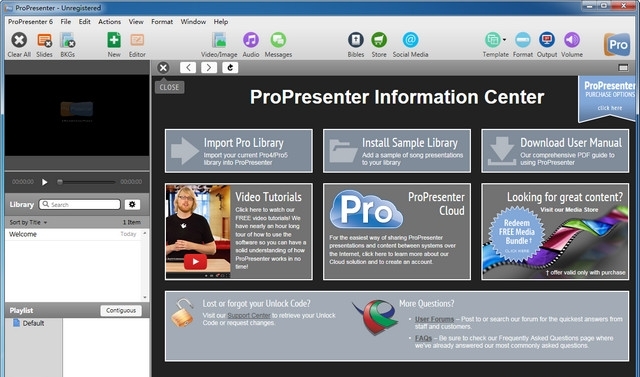
Task: Click the media playback progress slider
Action: pyautogui.click(x=87, y=182)
